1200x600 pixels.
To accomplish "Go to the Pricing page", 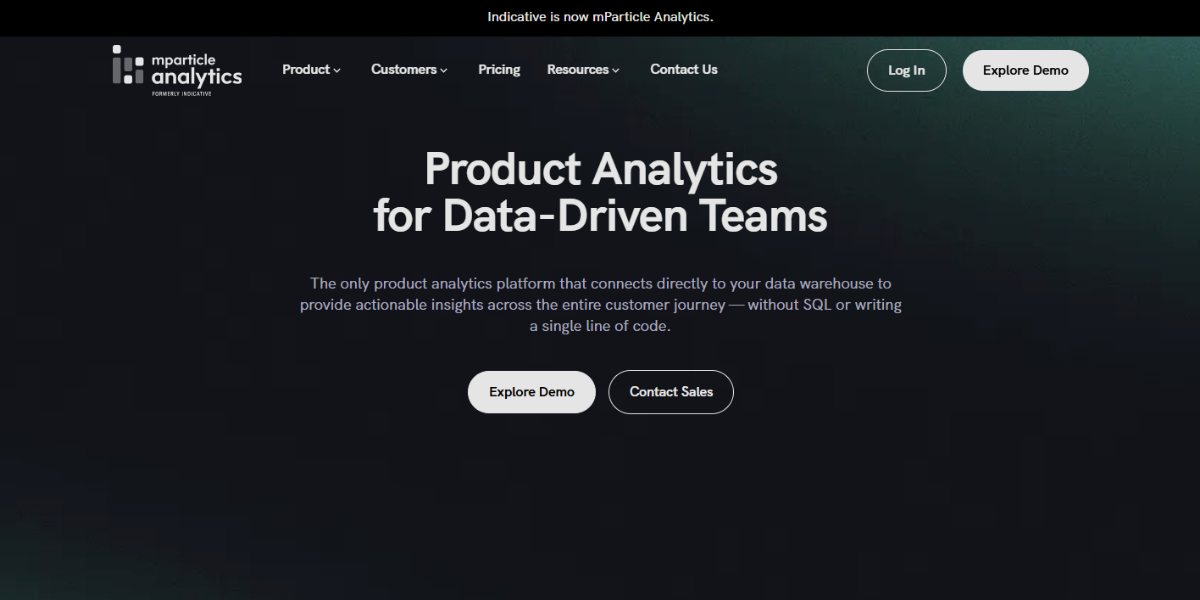I will (x=499, y=70).
